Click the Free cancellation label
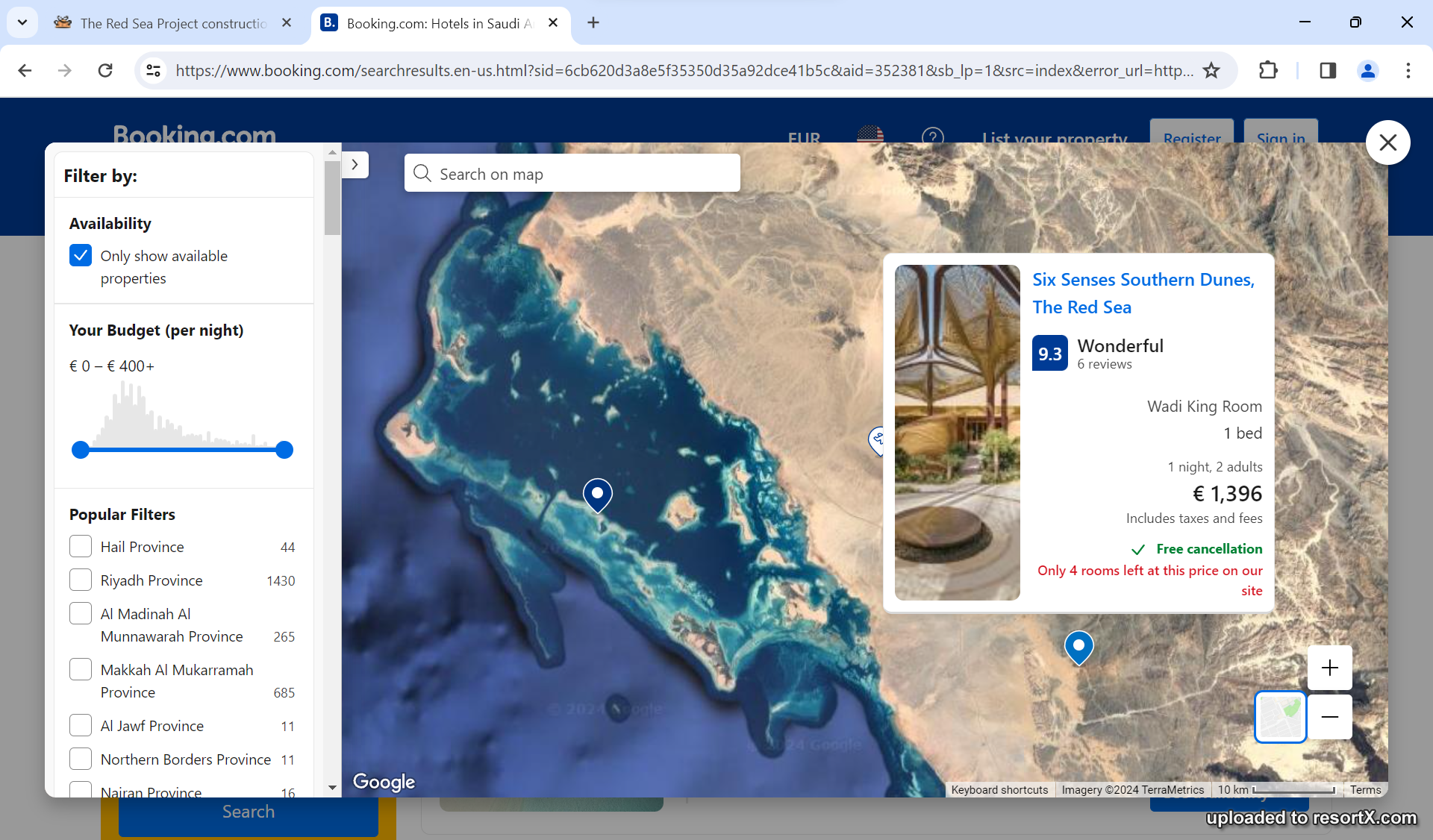The height and width of the screenshot is (840, 1433). (1209, 549)
